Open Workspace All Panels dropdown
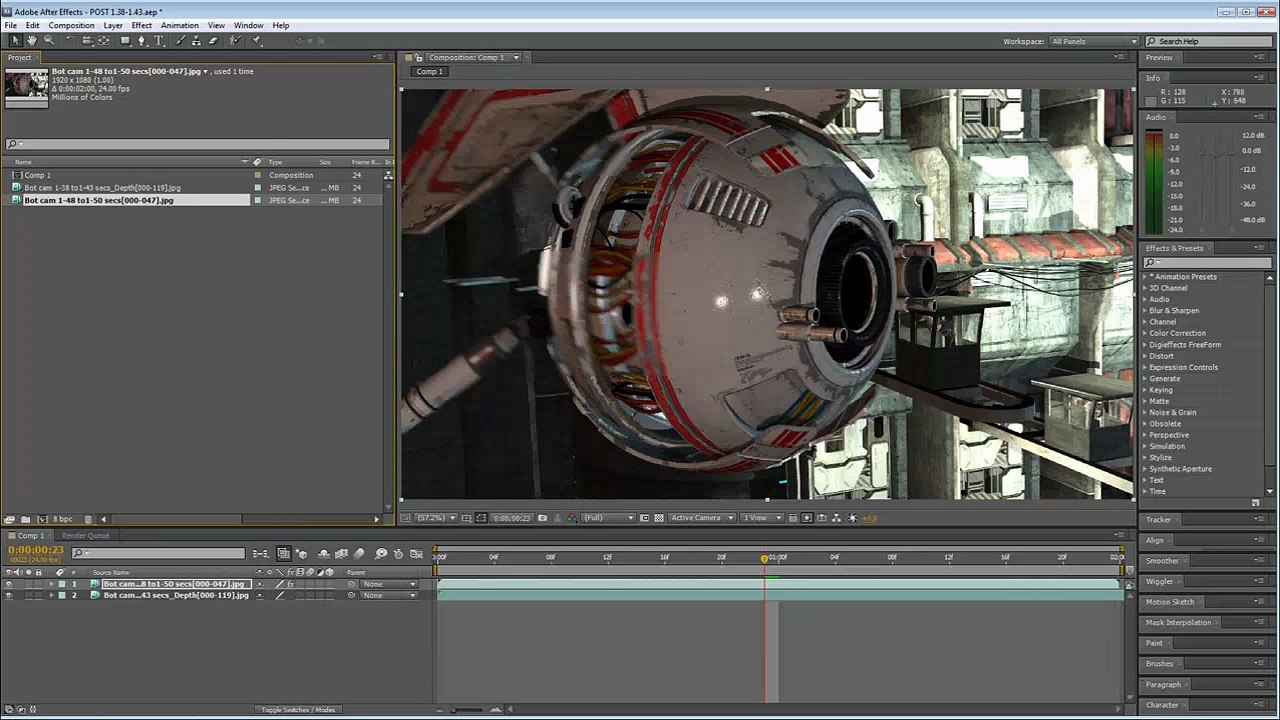Image resolution: width=1280 pixels, height=720 pixels. click(1094, 41)
